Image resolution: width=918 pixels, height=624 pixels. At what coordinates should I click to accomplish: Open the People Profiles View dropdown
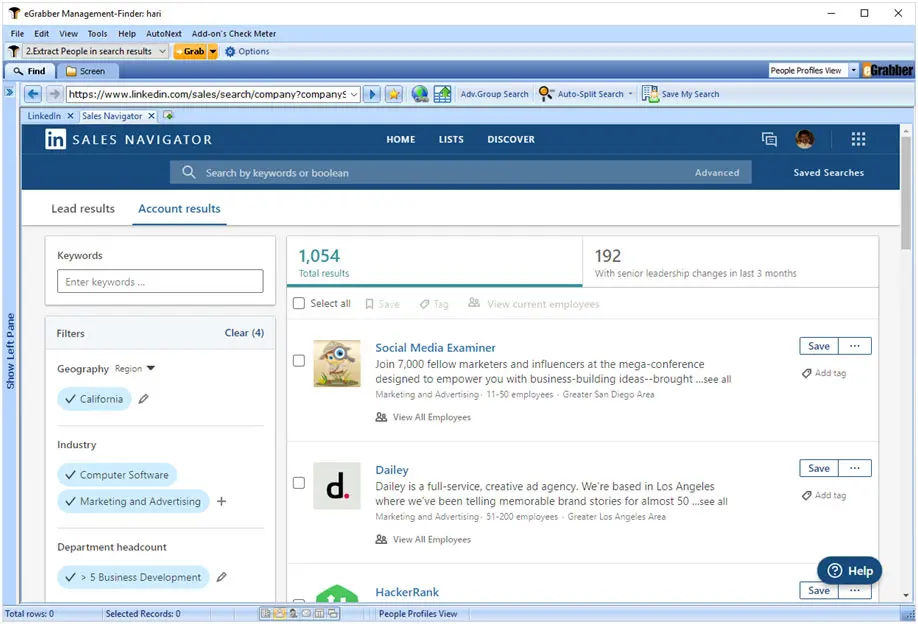pos(853,70)
